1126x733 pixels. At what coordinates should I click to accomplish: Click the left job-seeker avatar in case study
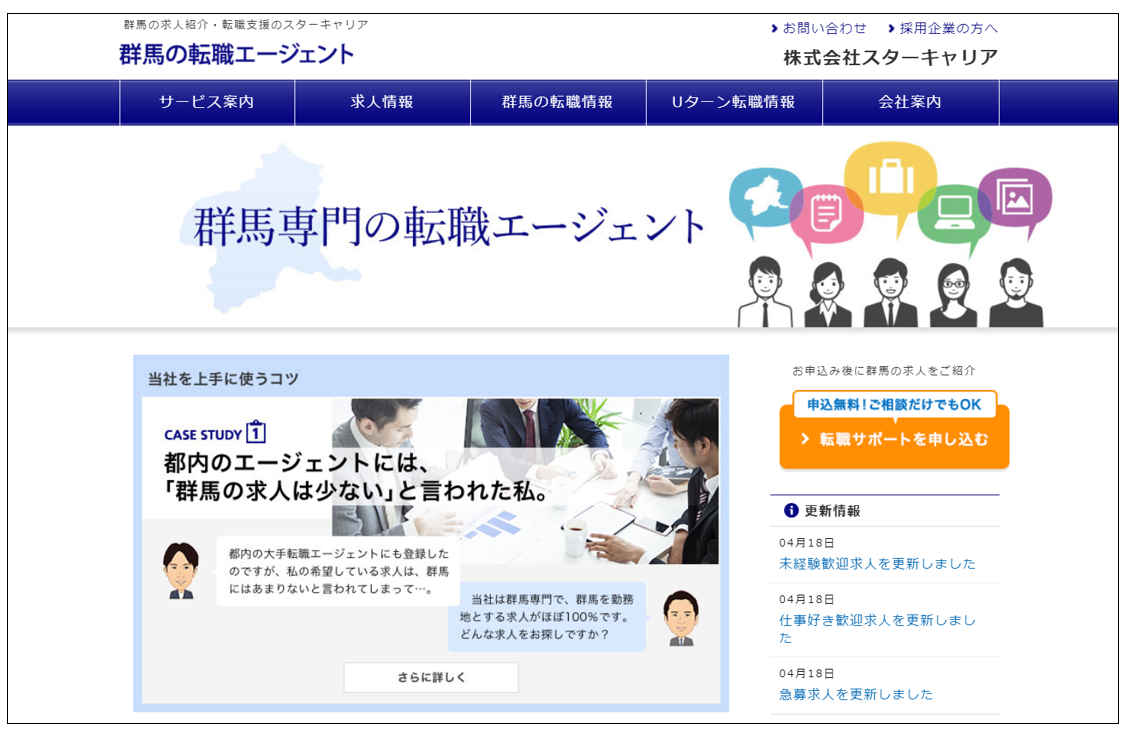click(x=181, y=571)
